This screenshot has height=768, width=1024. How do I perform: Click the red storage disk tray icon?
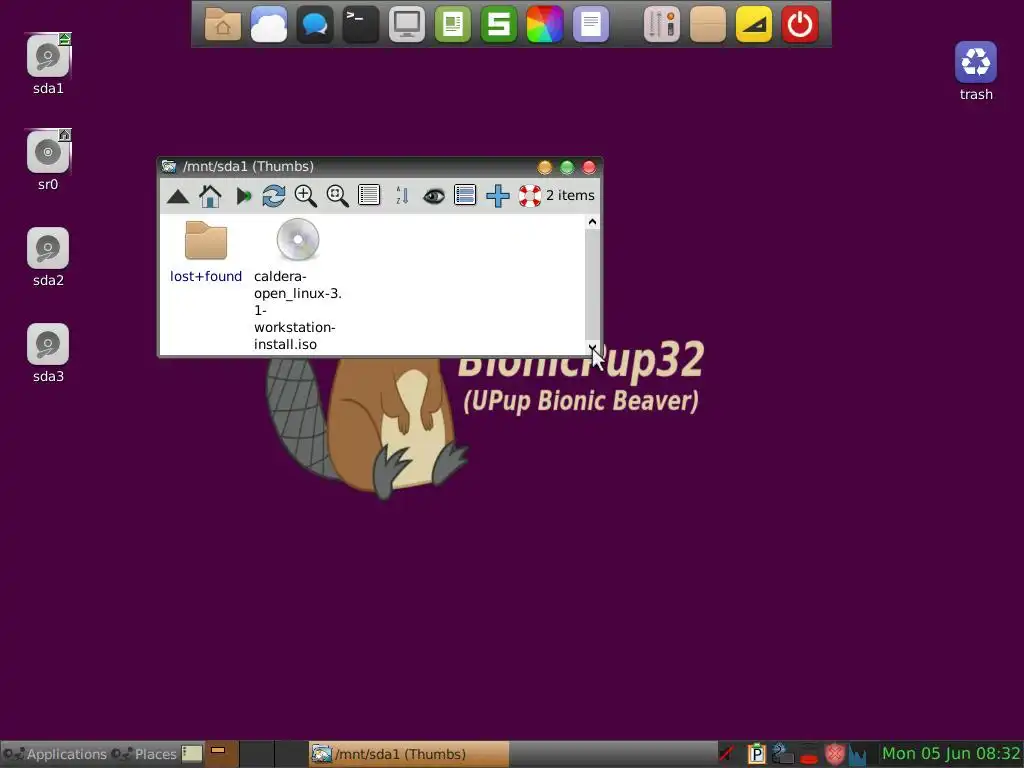click(809, 756)
